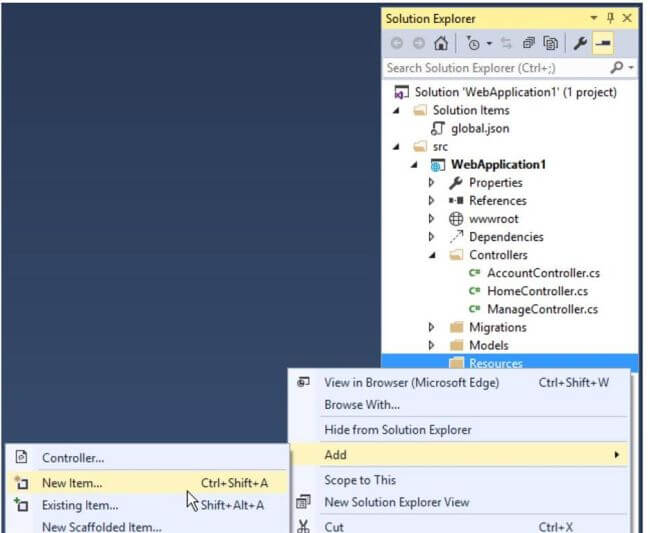Open HomeController.cs file
Viewport: 650px width, 533px height.
537,291
